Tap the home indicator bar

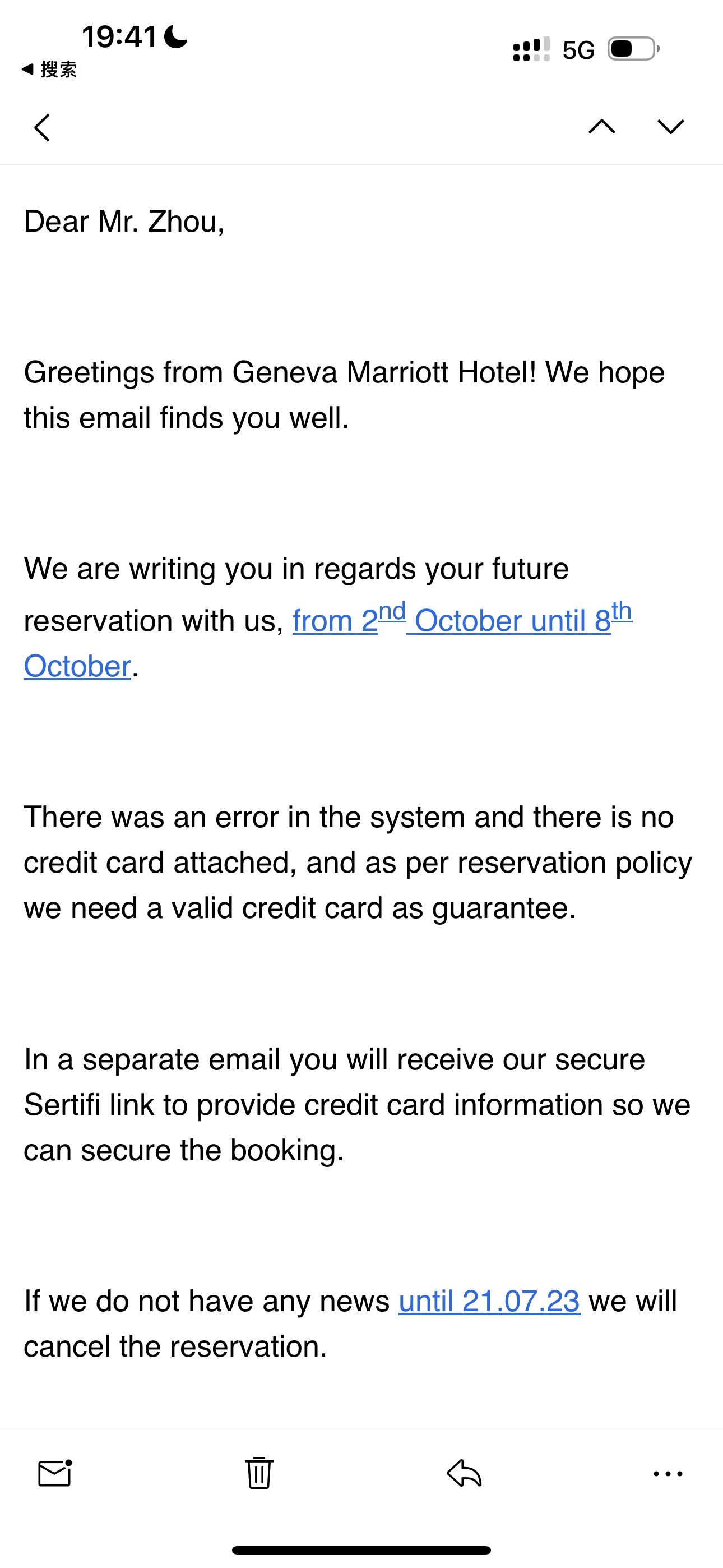[x=361, y=1549]
